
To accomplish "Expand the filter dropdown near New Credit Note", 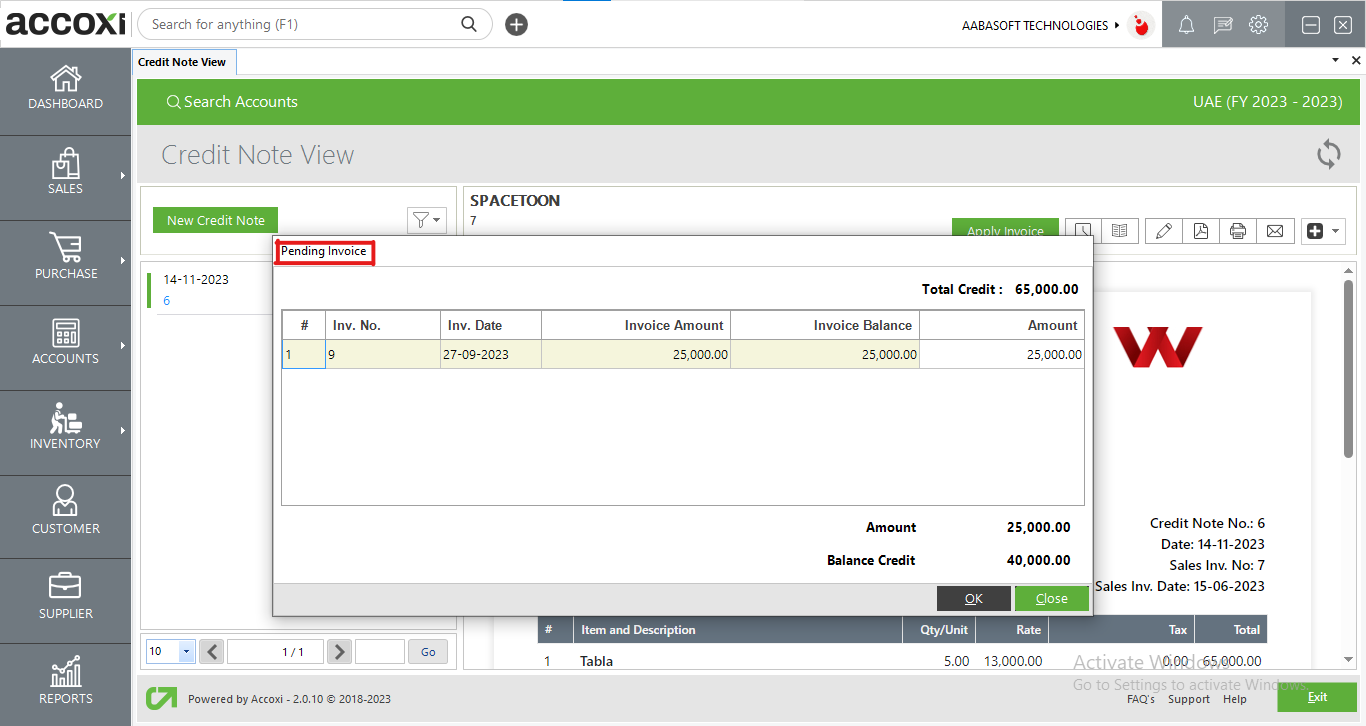I will [427, 220].
